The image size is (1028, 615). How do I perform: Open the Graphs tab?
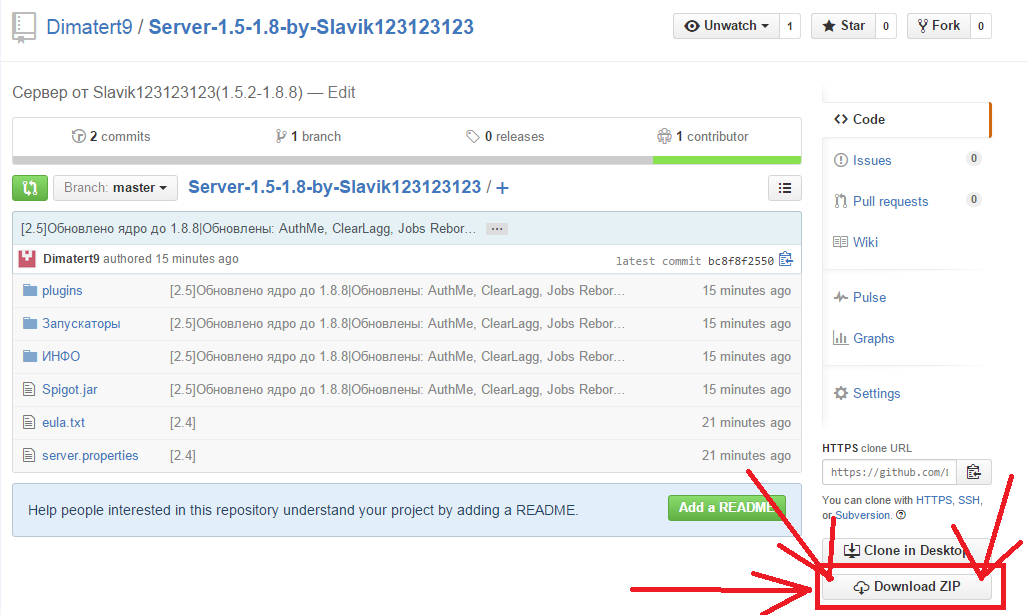pyautogui.click(x=873, y=338)
